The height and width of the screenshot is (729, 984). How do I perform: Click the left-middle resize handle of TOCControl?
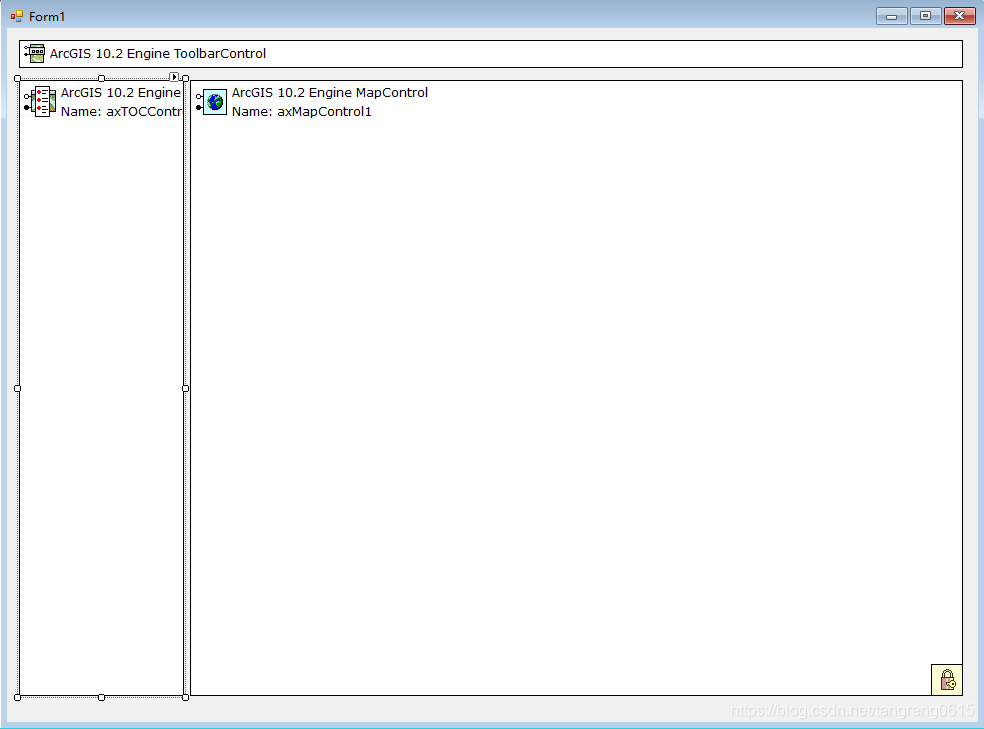[18, 388]
